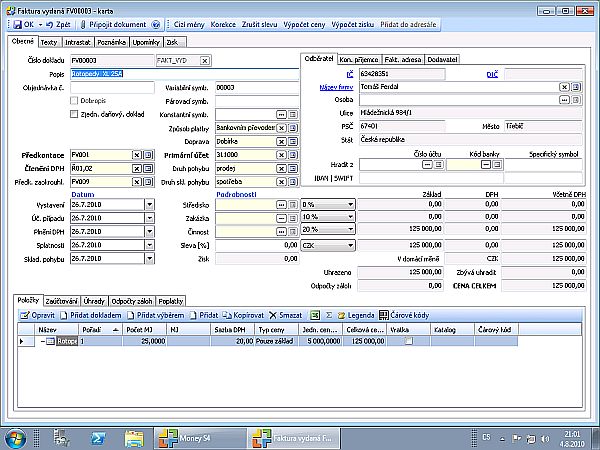
Task: Expand the Plnění DPH date dropdown
Action: coord(149,232)
